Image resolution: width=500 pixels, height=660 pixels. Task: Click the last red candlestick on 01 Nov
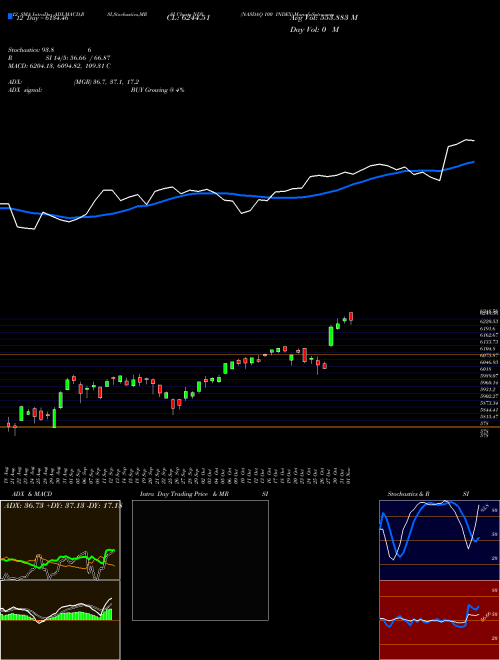(x=351, y=317)
